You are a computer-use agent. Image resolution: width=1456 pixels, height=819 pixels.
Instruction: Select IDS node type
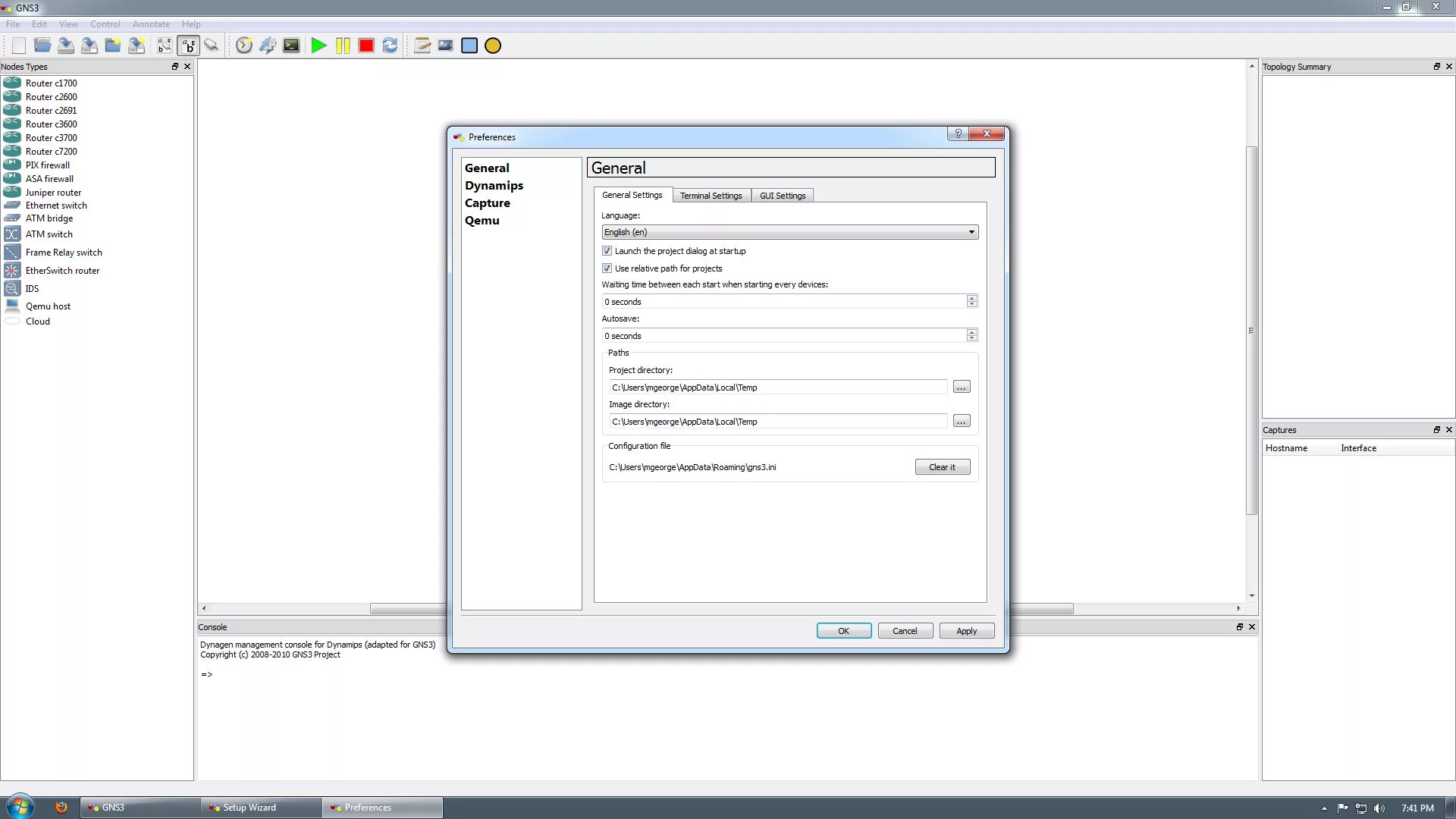click(x=32, y=289)
